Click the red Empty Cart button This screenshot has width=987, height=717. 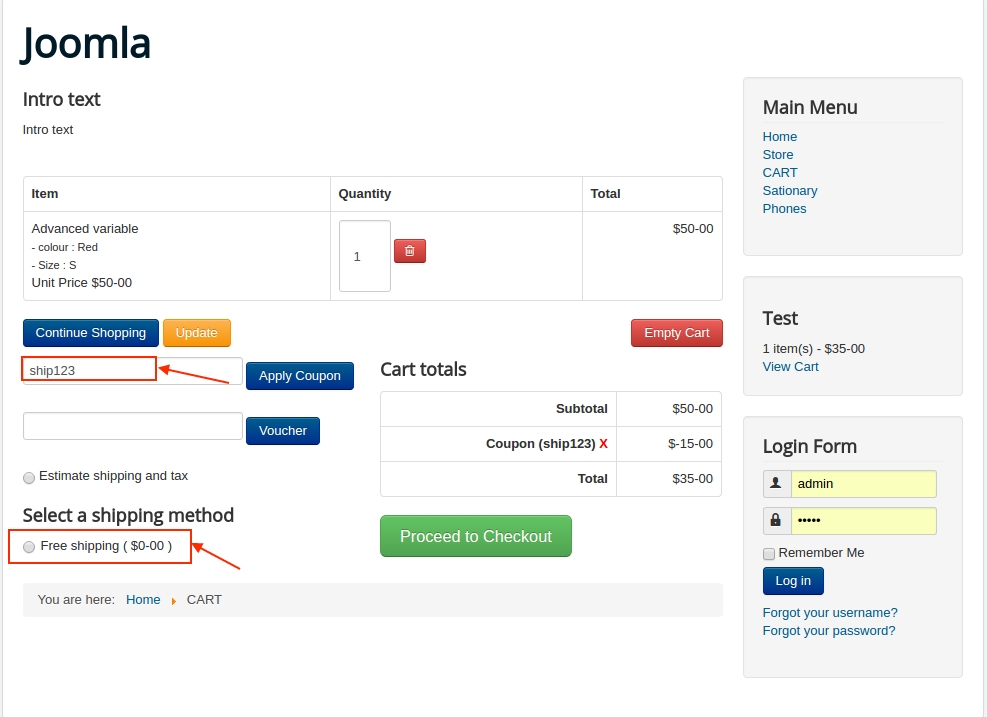(x=676, y=333)
